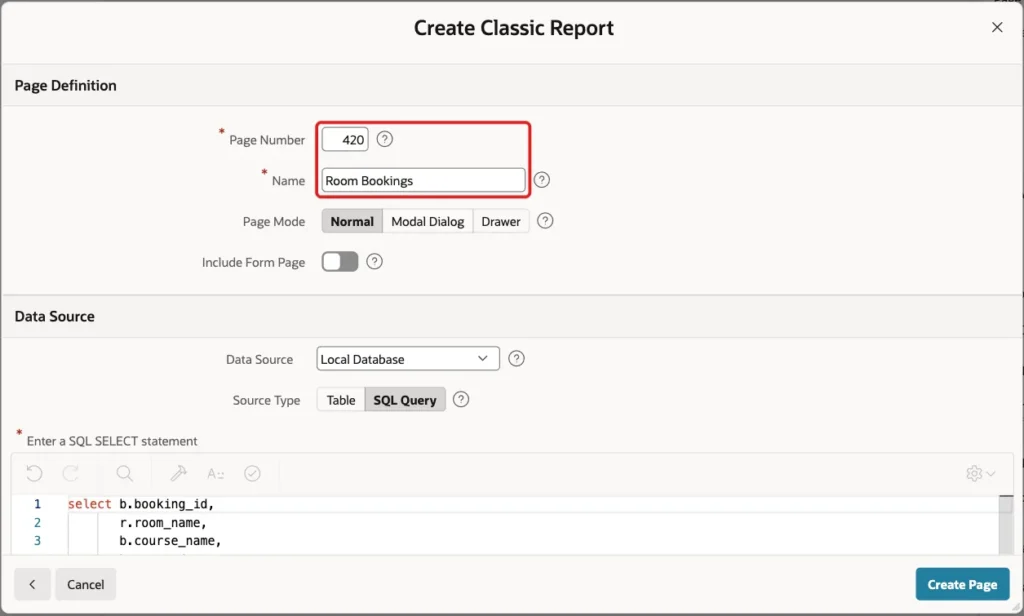Click the Cancel button
1024x616 pixels.
(86, 584)
